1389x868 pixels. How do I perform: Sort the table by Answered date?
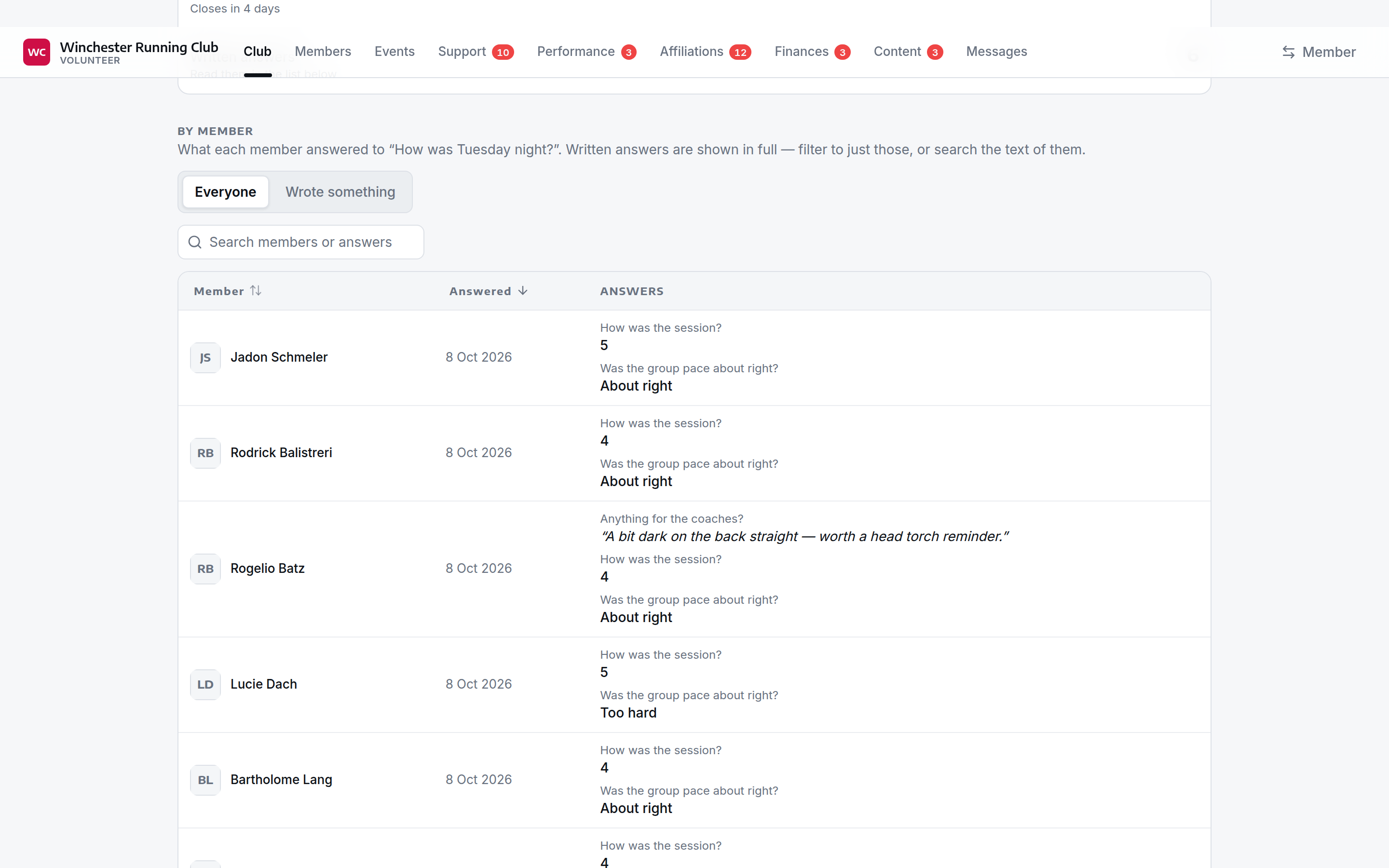489,291
